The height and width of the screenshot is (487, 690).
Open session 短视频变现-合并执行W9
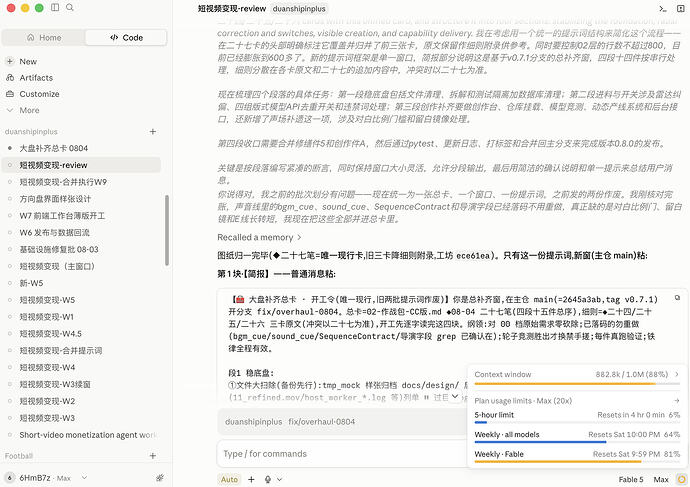pyautogui.click(x=81, y=182)
